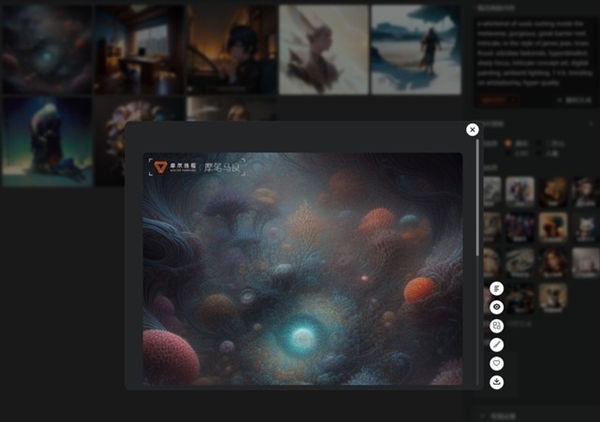Click the link at prompt box bottom-right
Image resolution: width=600 pixels, height=422 pixels.
[574, 100]
